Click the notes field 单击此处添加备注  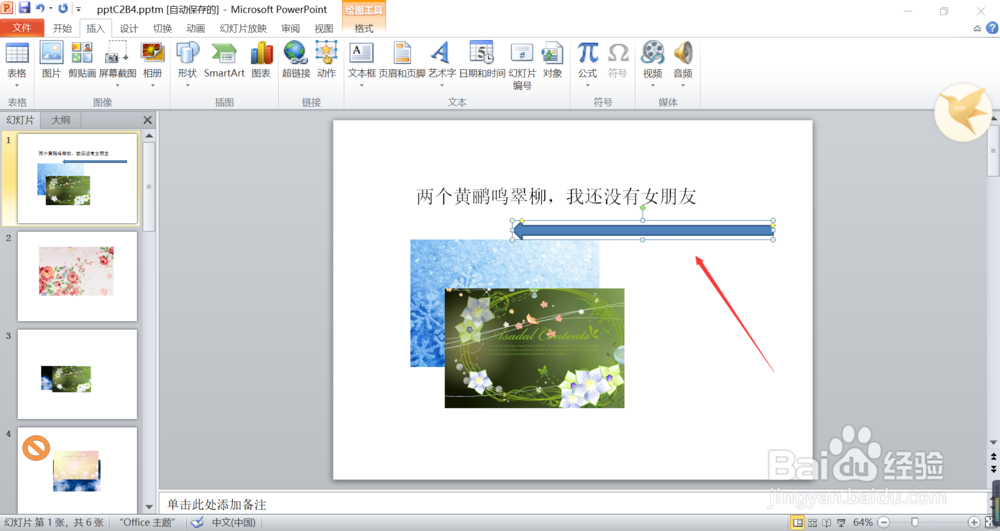tap(573, 504)
